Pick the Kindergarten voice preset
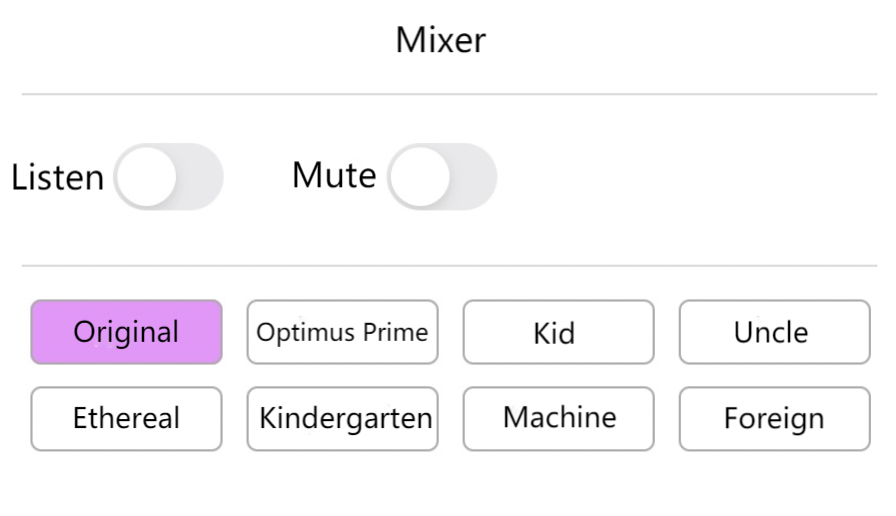 (x=342, y=418)
